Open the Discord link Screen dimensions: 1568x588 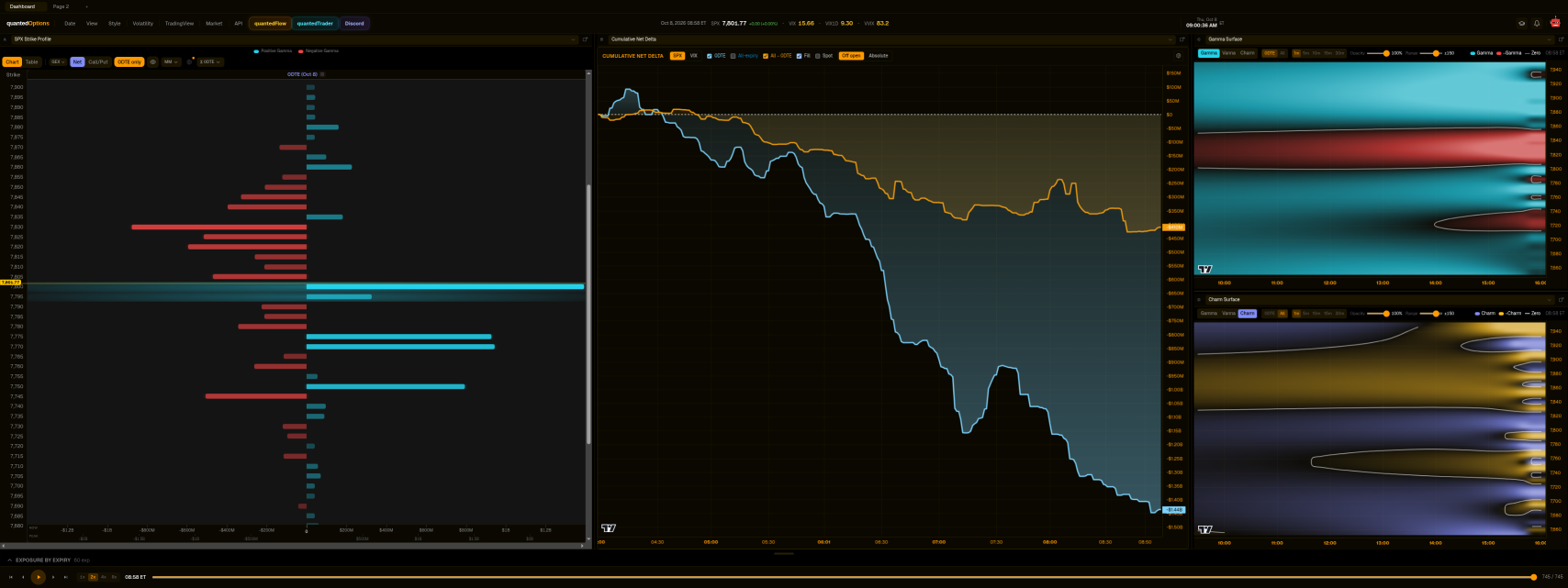pos(354,23)
